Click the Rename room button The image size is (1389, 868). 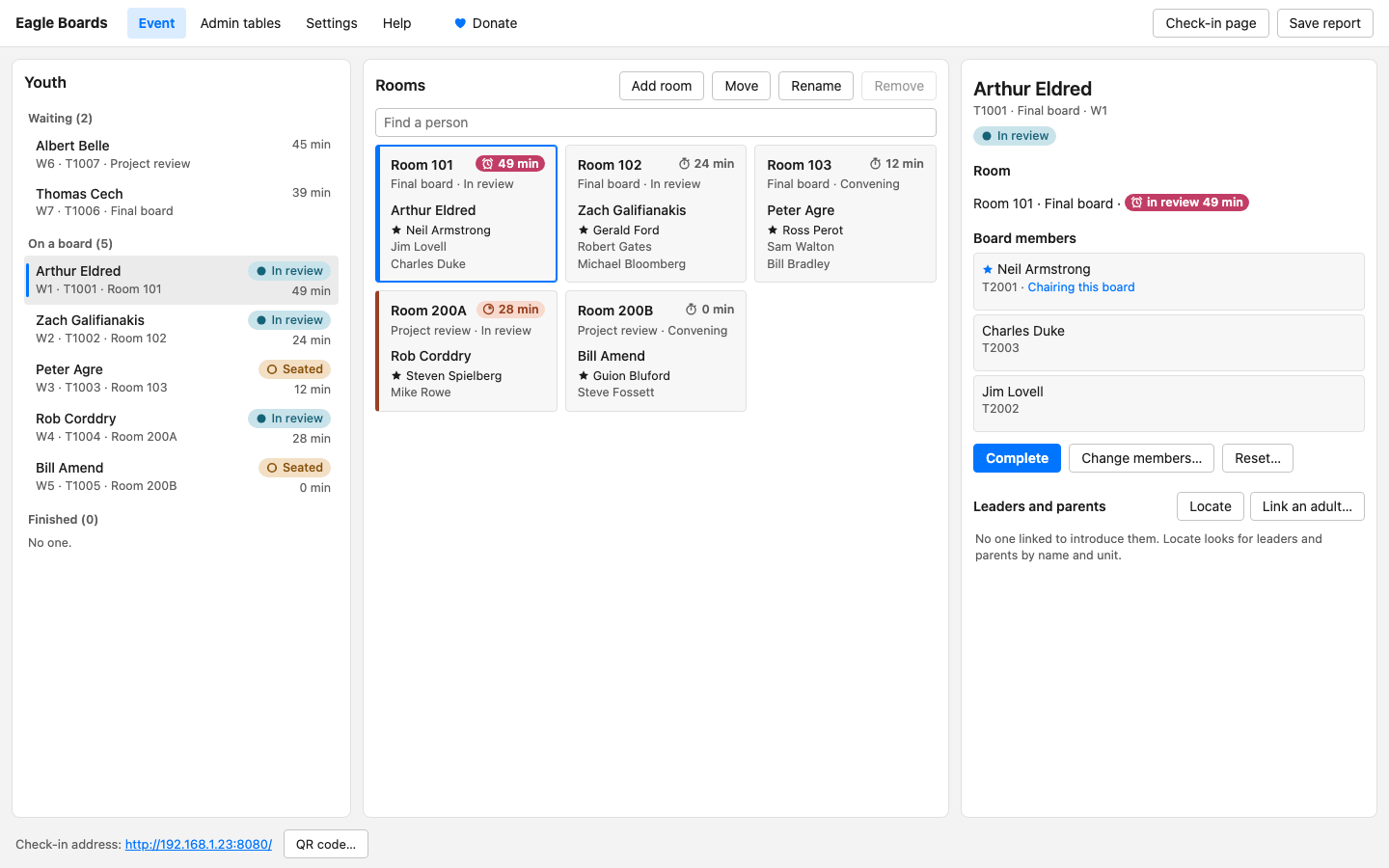(x=816, y=86)
